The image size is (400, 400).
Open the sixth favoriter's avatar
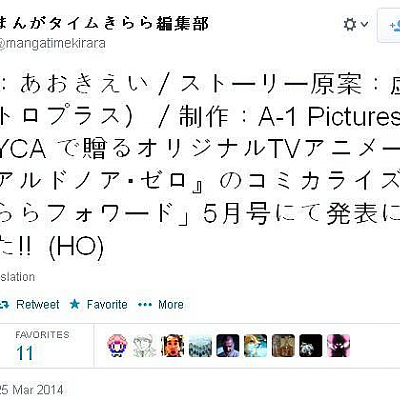255,345
